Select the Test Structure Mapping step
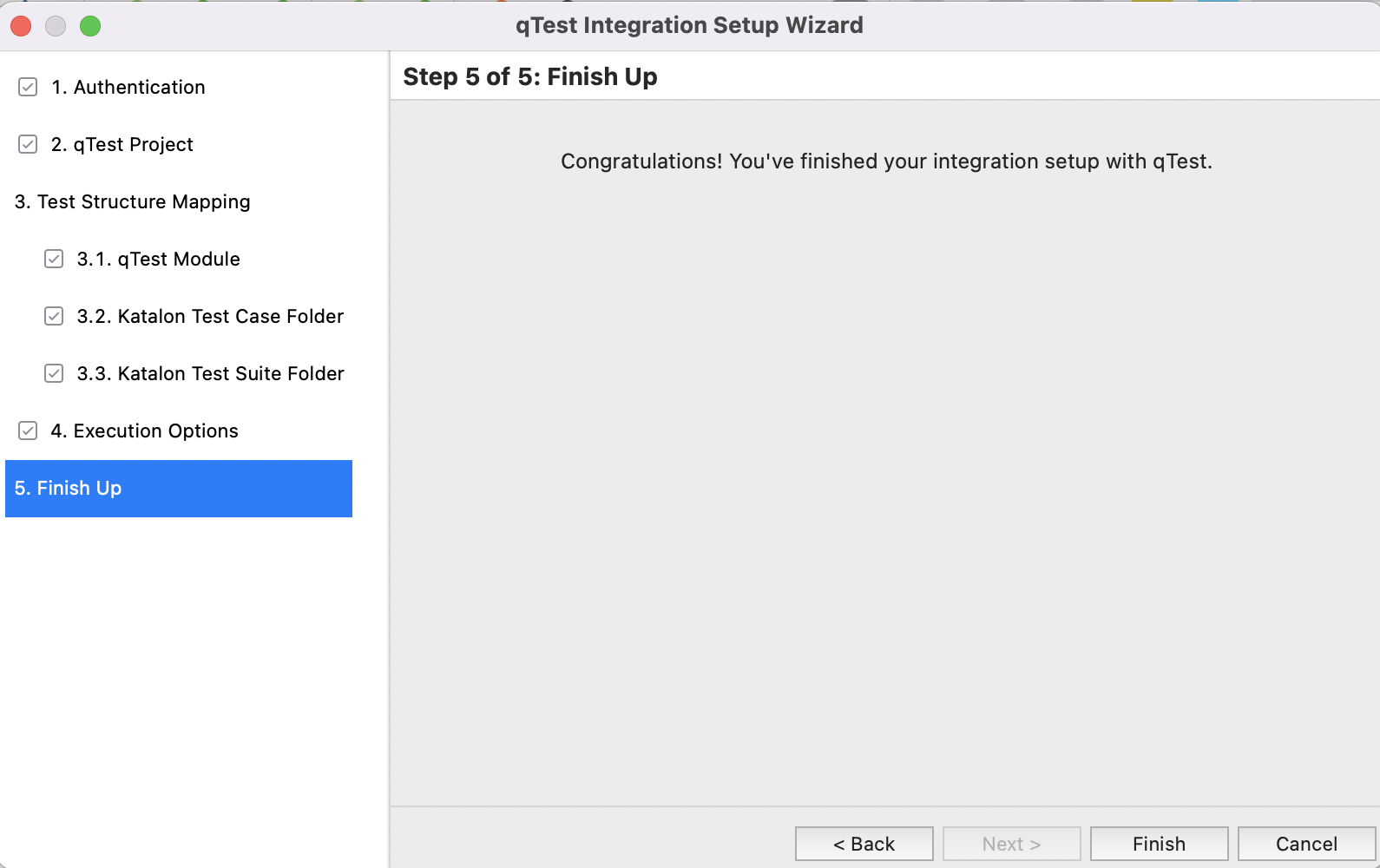This screenshot has width=1380, height=868. [132, 201]
